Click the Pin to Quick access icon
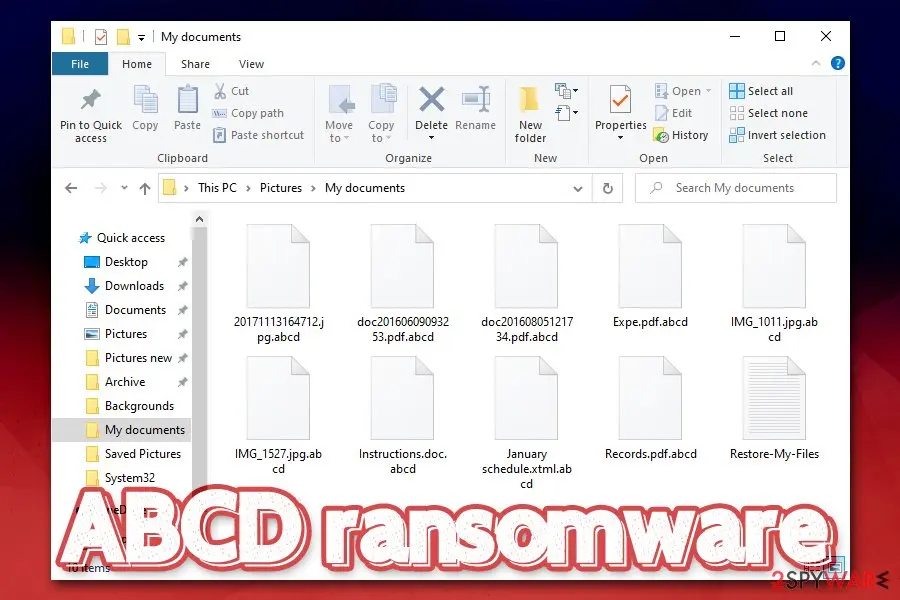Image resolution: width=900 pixels, height=600 pixels. (91, 100)
